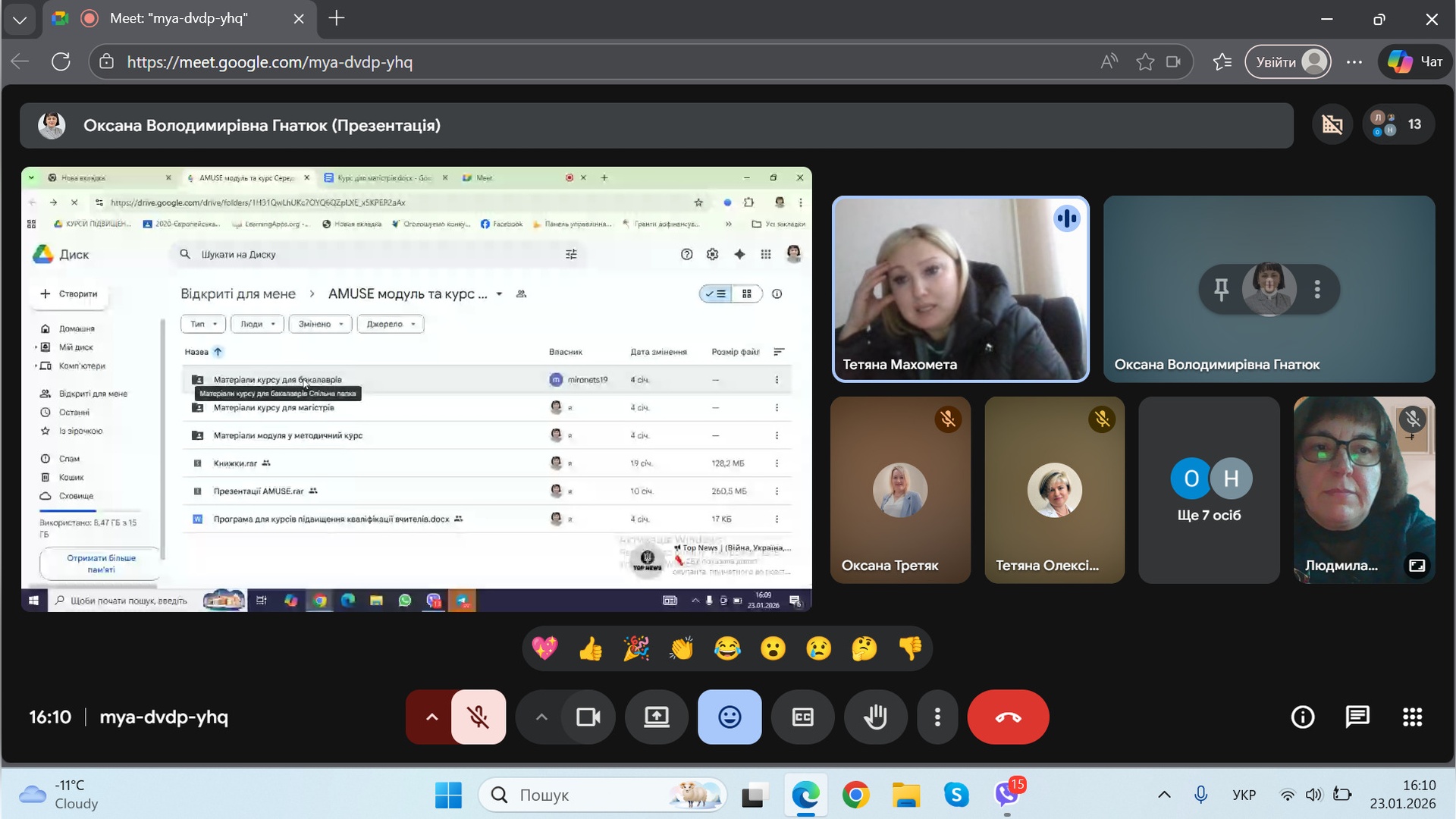Unmute the microphone in Meet

pos(479,717)
